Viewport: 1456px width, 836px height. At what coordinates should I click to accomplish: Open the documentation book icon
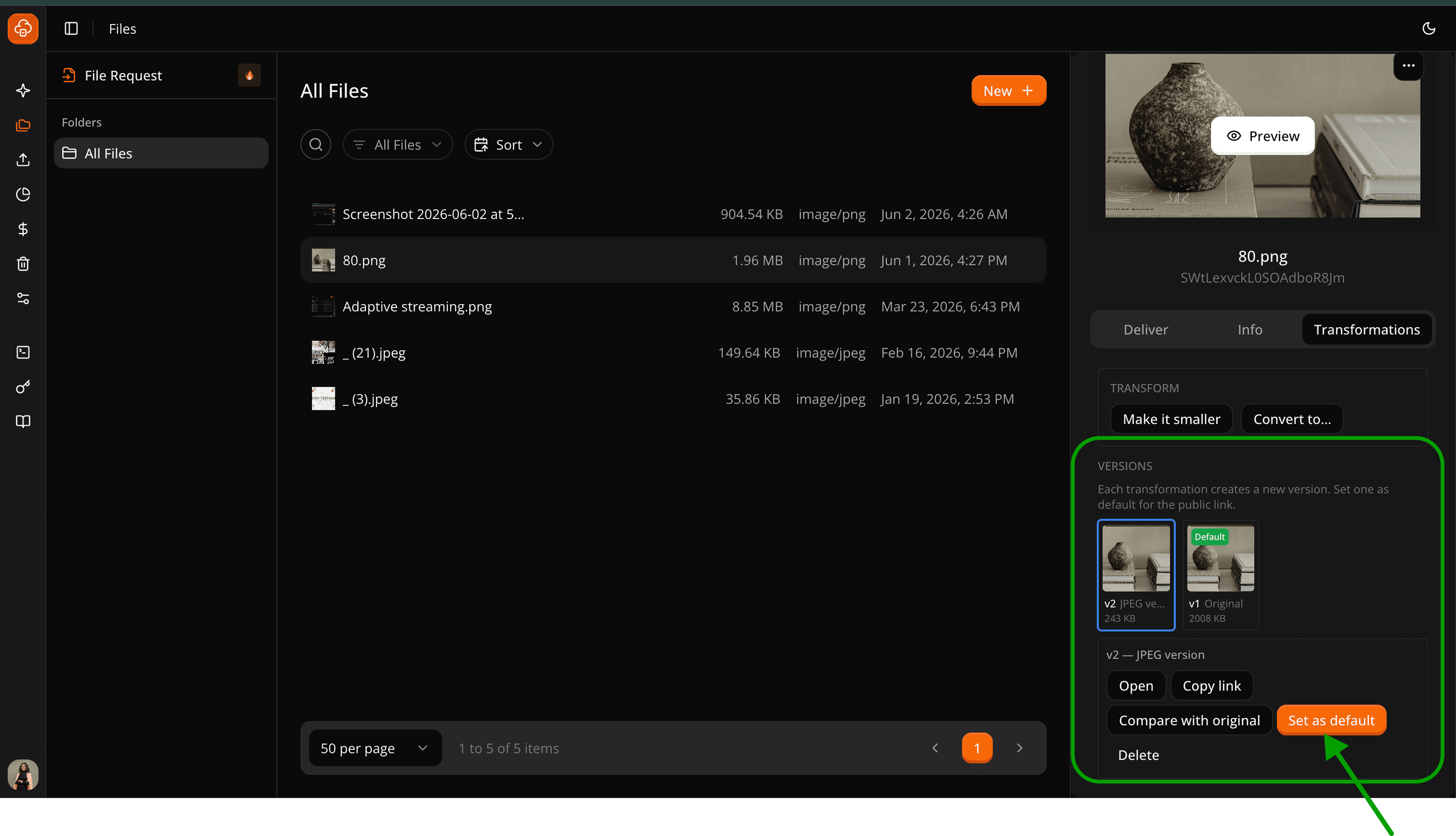point(23,421)
